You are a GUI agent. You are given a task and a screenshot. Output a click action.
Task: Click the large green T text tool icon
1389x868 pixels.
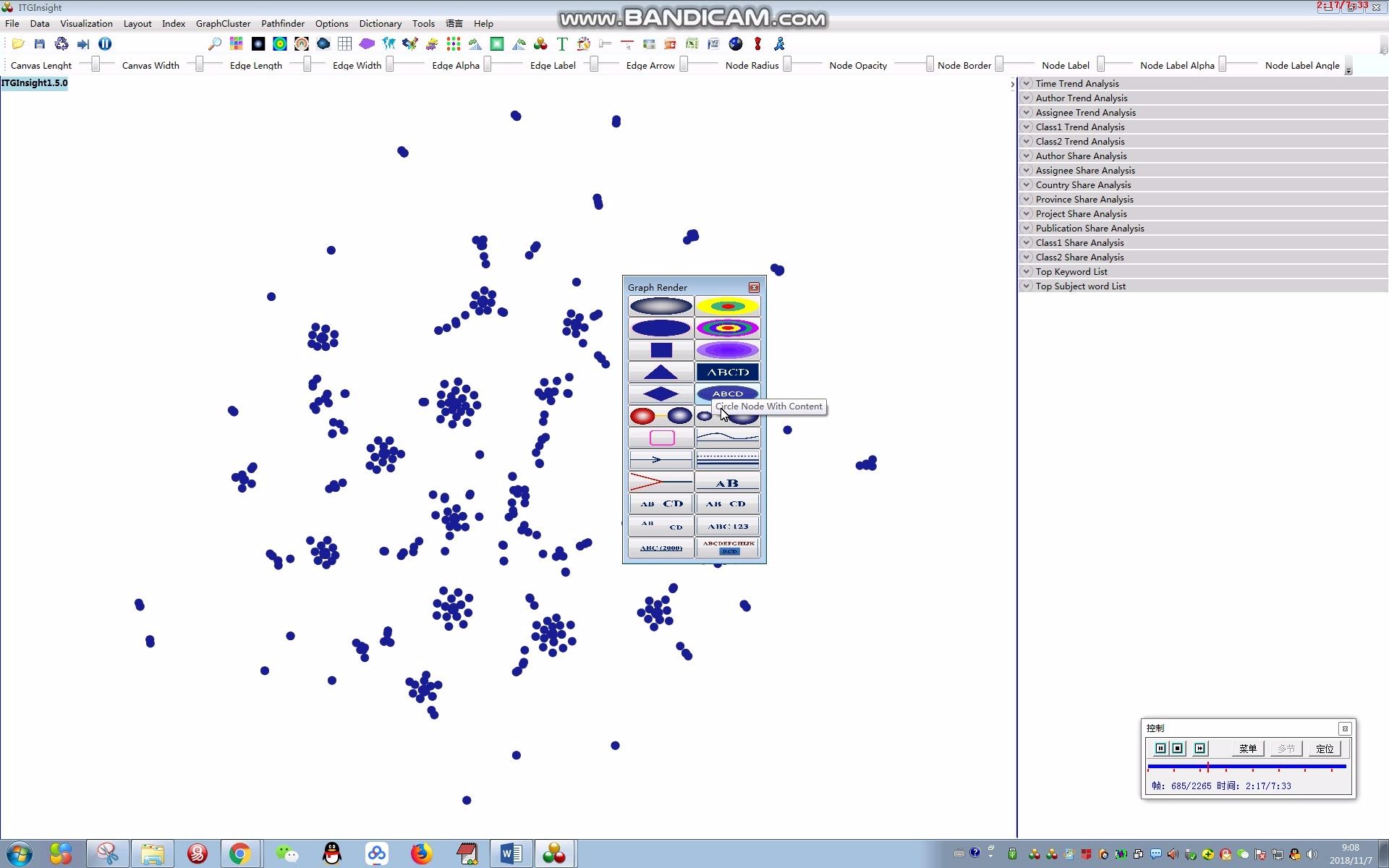click(x=562, y=44)
